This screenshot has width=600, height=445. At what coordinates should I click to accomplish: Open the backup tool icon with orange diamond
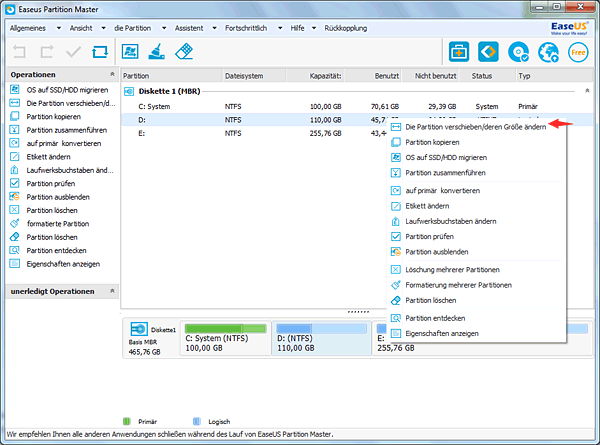tap(488, 52)
